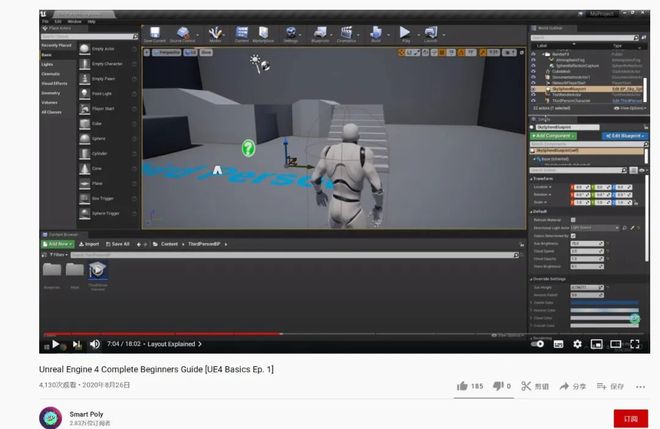Toggle the autoplay switch in player

[x=538, y=344]
